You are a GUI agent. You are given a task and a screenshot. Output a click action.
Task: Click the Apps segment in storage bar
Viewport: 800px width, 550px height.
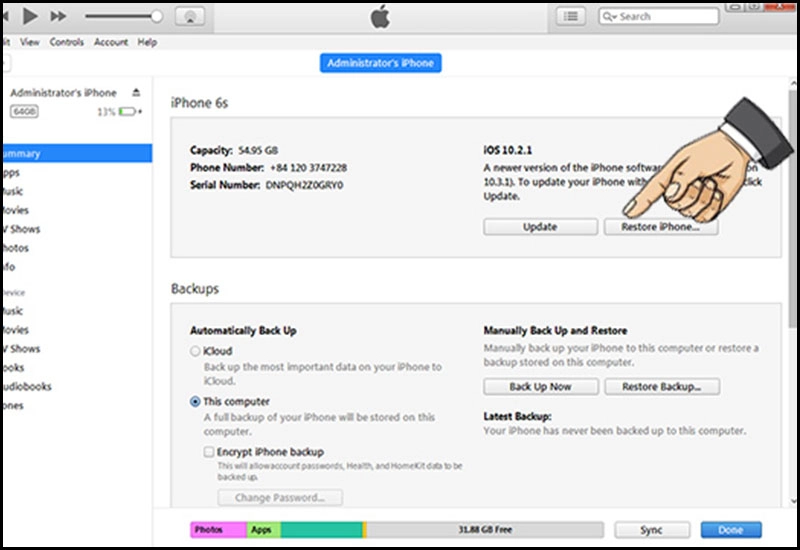264,530
